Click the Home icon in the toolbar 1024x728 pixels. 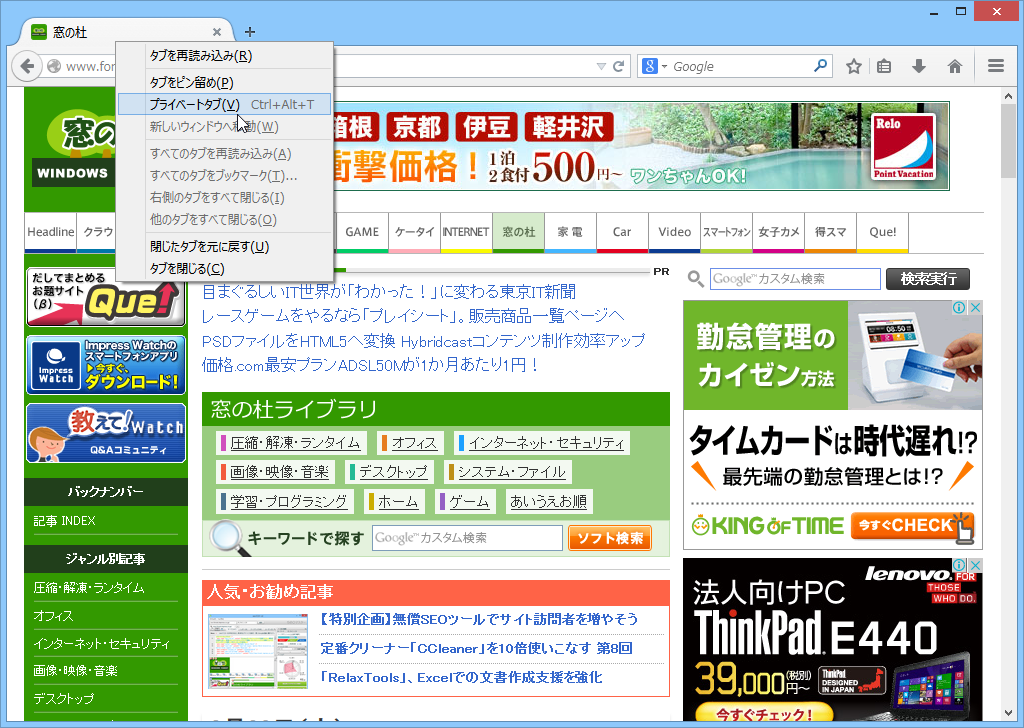[x=955, y=66]
